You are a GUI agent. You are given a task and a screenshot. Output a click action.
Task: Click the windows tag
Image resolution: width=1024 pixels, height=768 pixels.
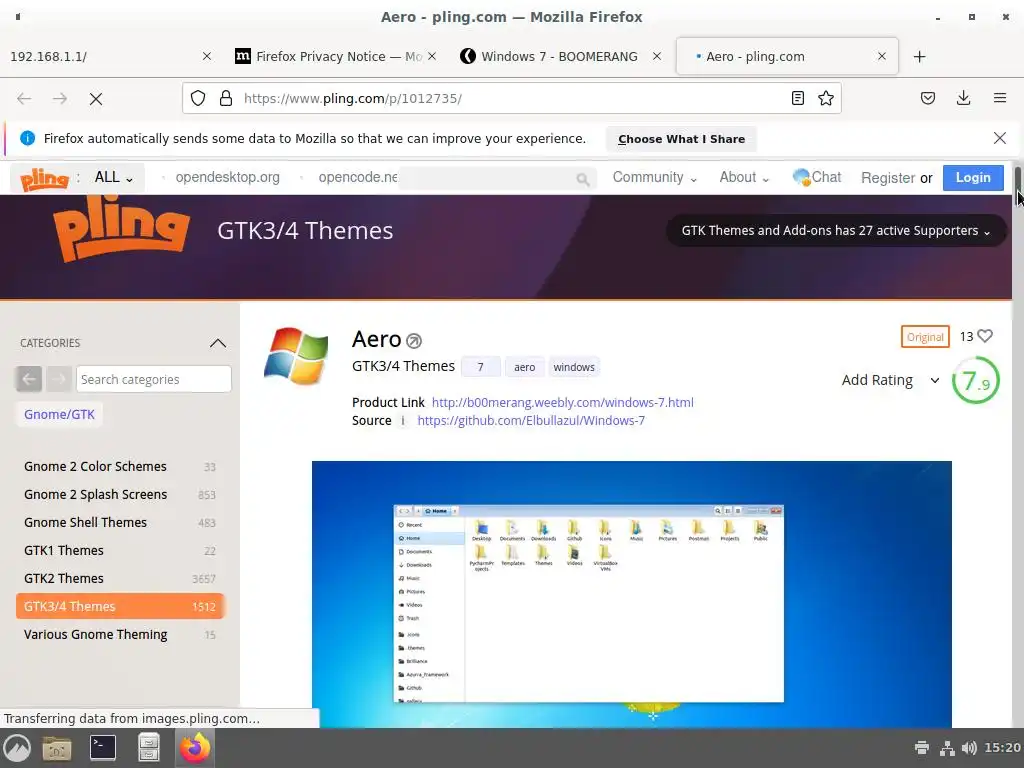[x=574, y=367]
